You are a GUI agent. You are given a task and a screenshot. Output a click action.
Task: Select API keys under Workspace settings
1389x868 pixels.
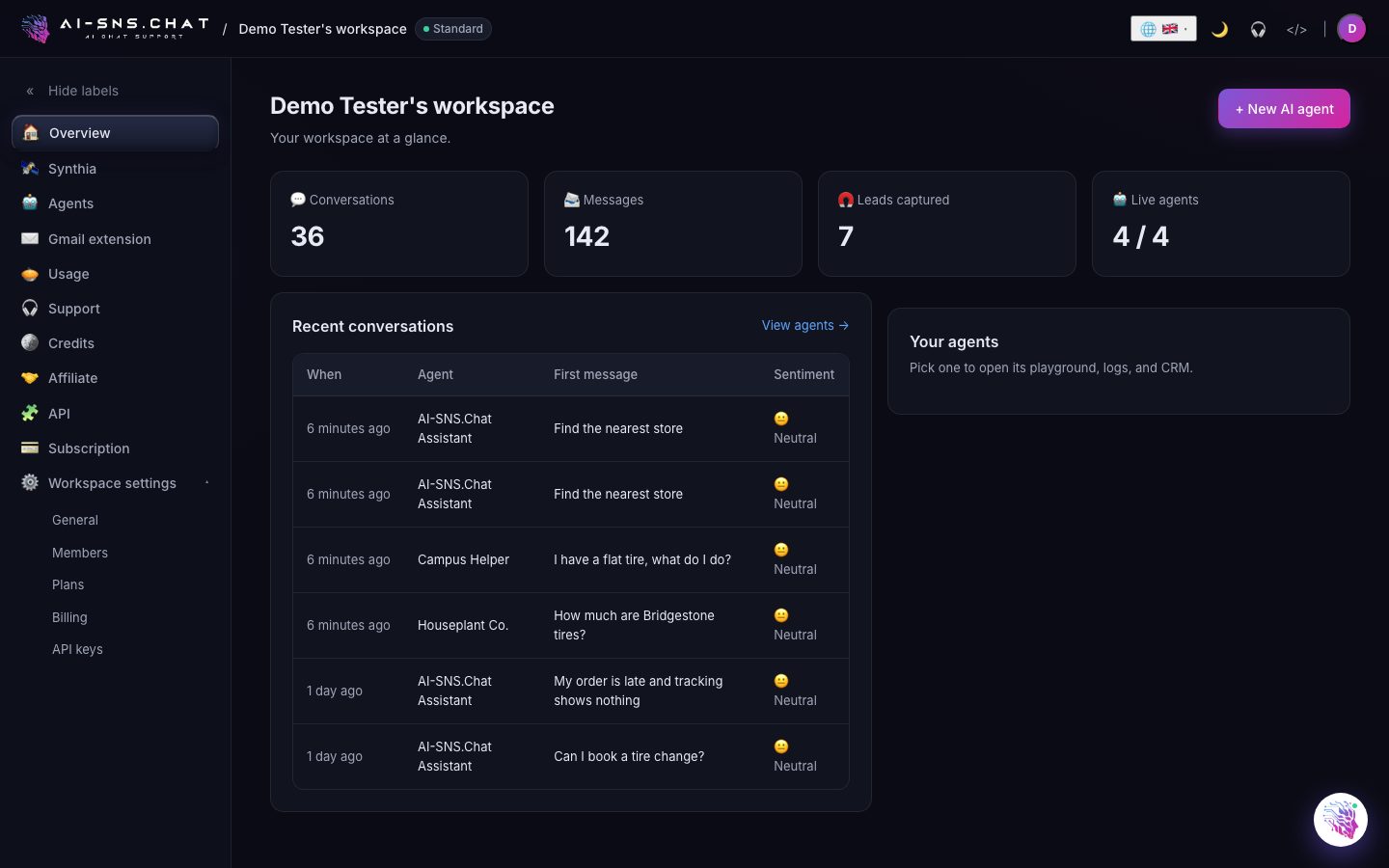coord(77,649)
